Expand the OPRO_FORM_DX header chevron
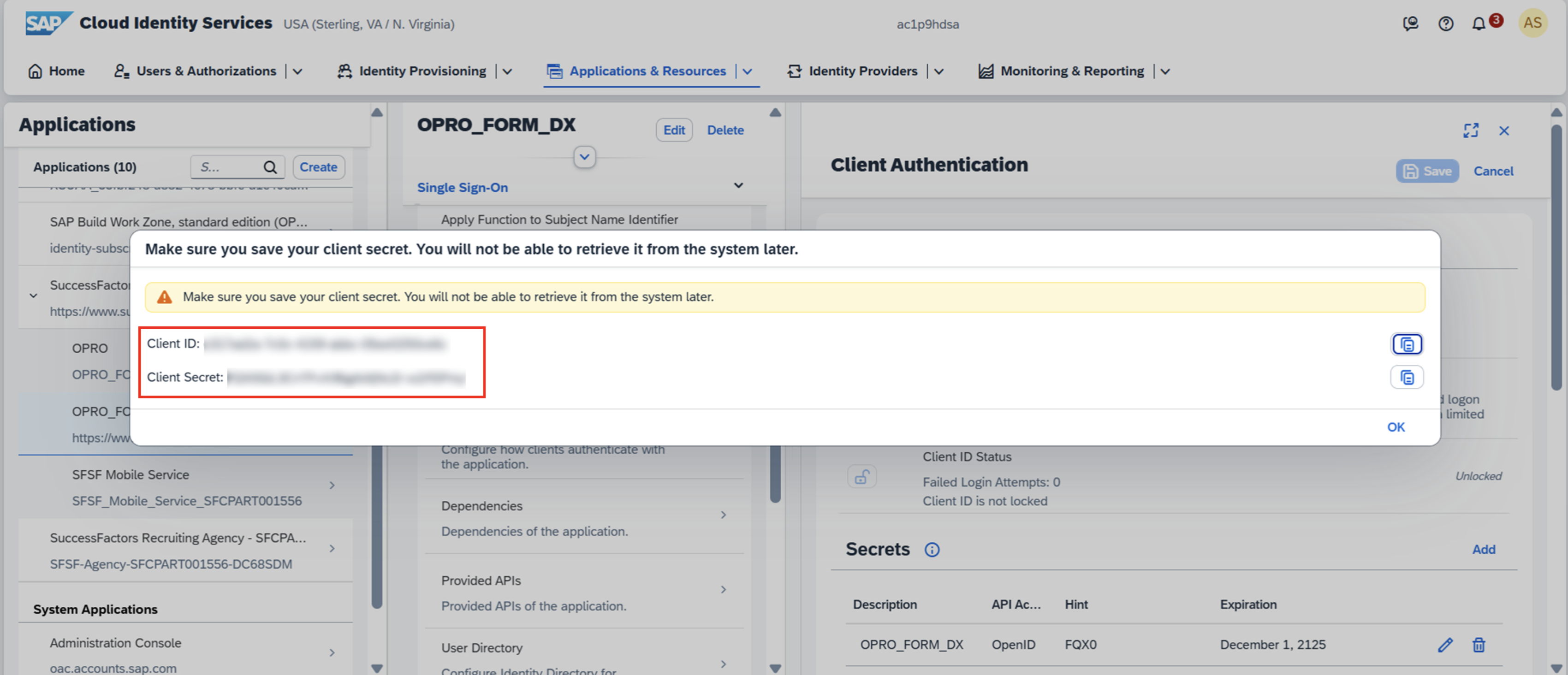This screenshot has width=1568, height=675. coord(584,157)
